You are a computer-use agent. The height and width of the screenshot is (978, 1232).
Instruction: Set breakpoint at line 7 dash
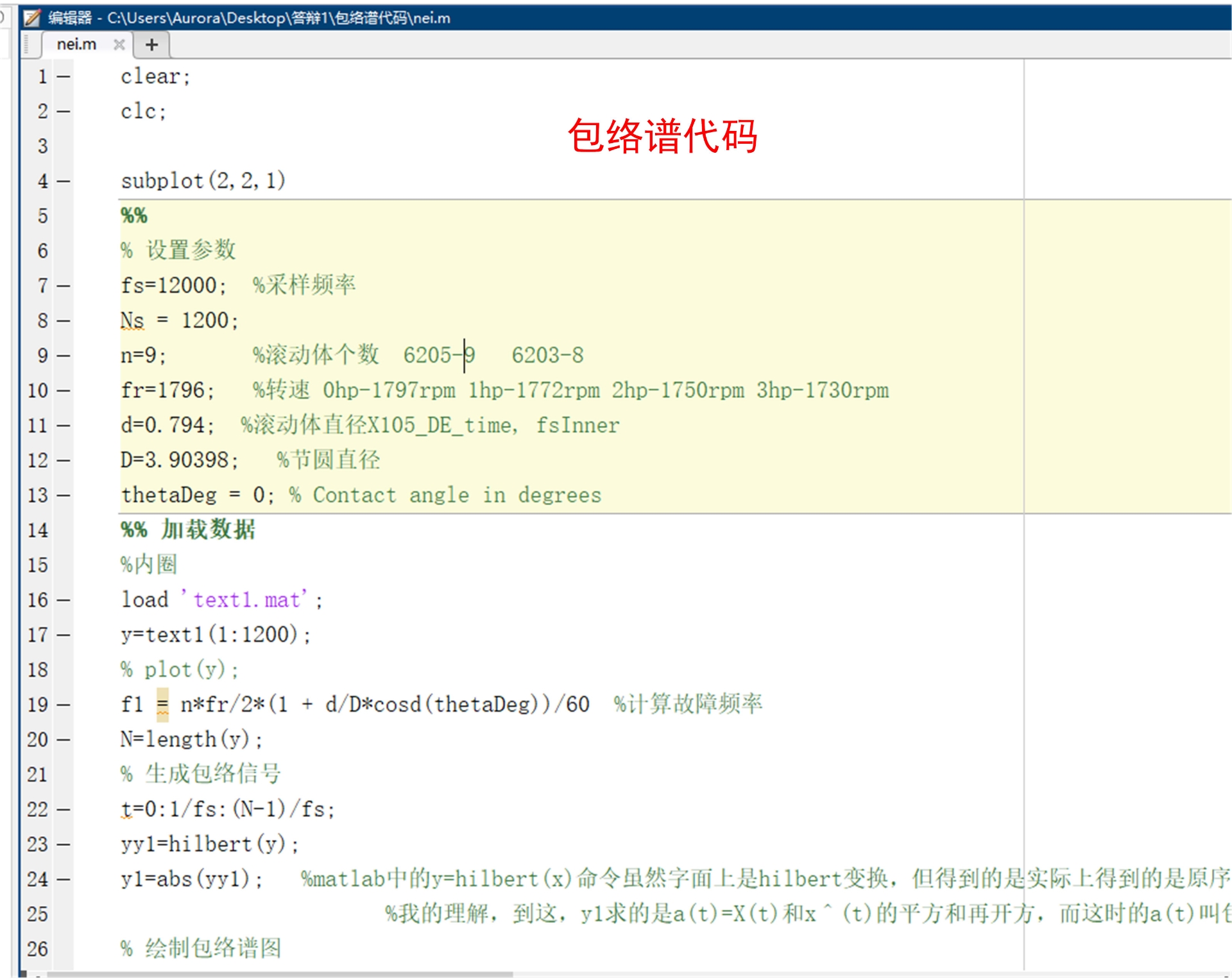(63, 286)
